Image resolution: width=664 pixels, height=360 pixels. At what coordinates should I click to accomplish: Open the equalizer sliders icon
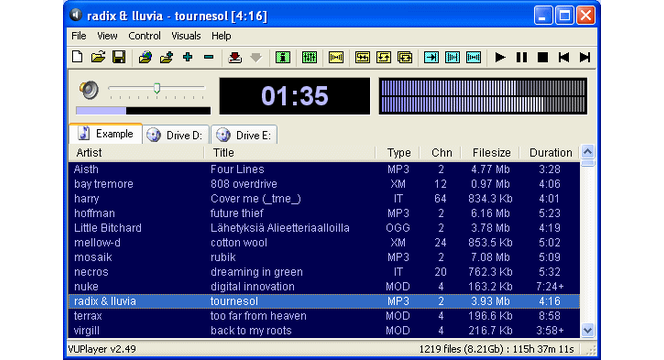click(309, 57)
